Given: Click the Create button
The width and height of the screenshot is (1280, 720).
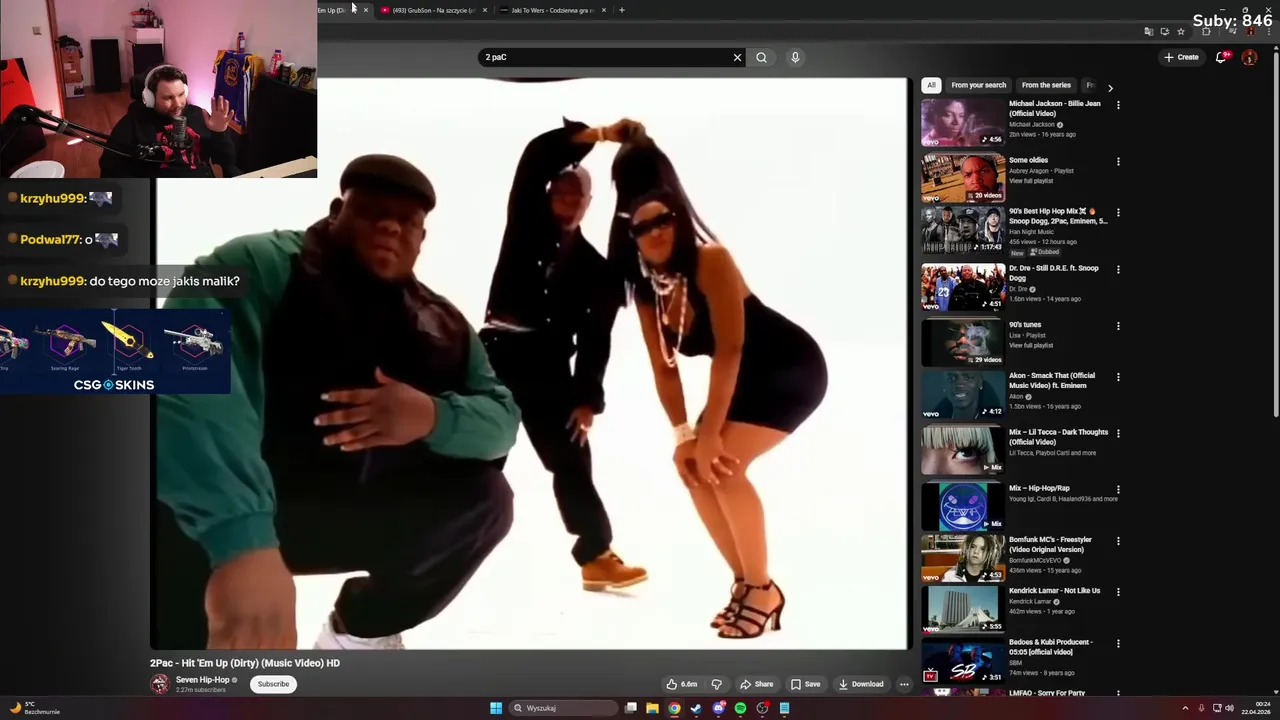Looking at the screenshot, I should click(x=1181, y=57).
